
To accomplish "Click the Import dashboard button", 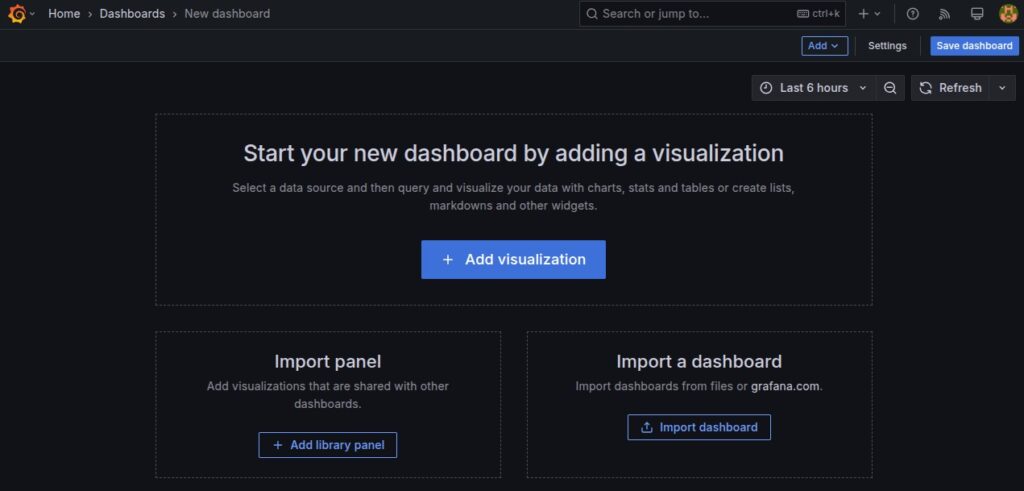I will tap(699, 427).
